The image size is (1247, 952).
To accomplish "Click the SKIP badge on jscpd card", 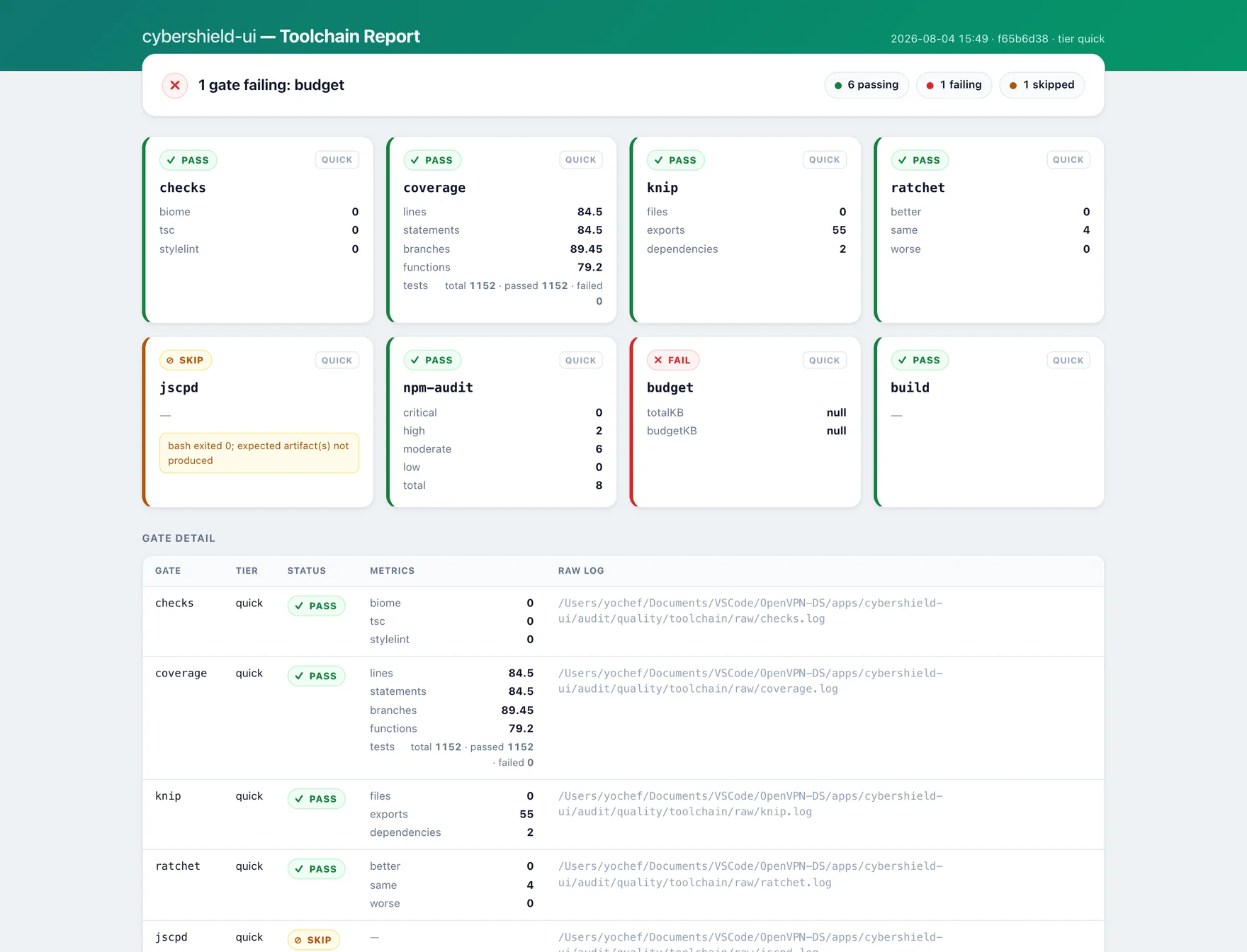I will 186,360.
